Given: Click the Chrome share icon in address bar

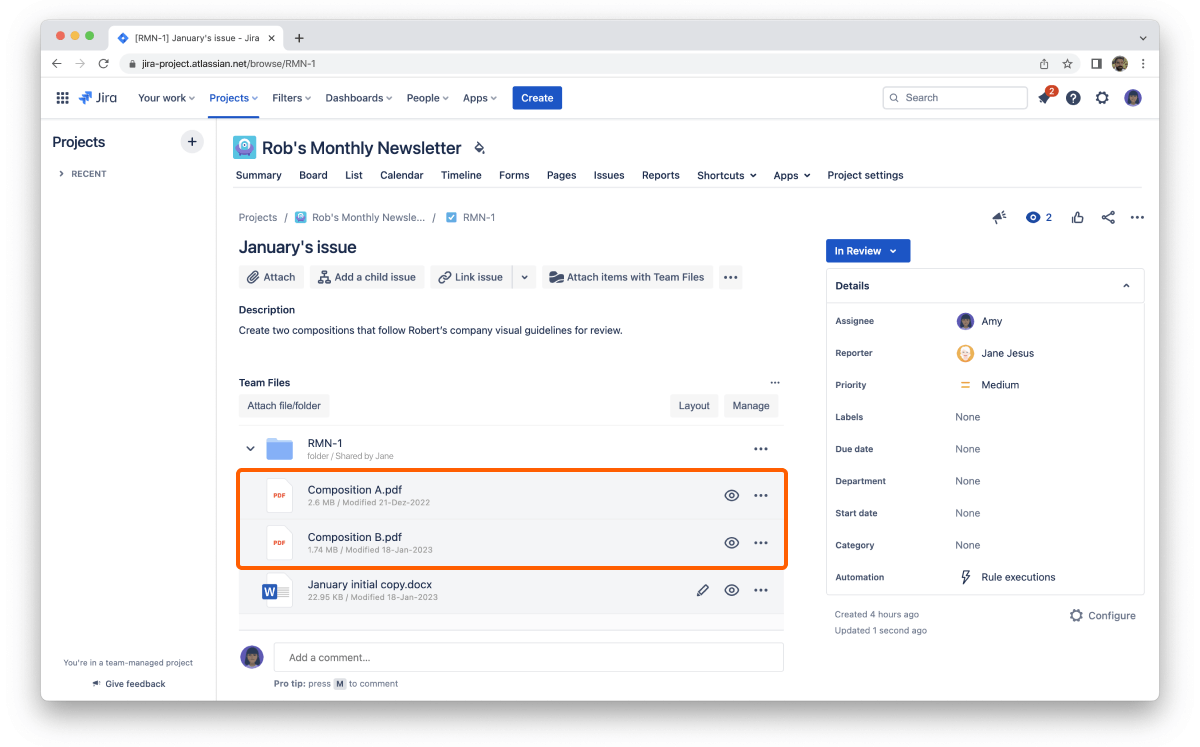Looking at the screenshot, I should (x=1044, y=63).
